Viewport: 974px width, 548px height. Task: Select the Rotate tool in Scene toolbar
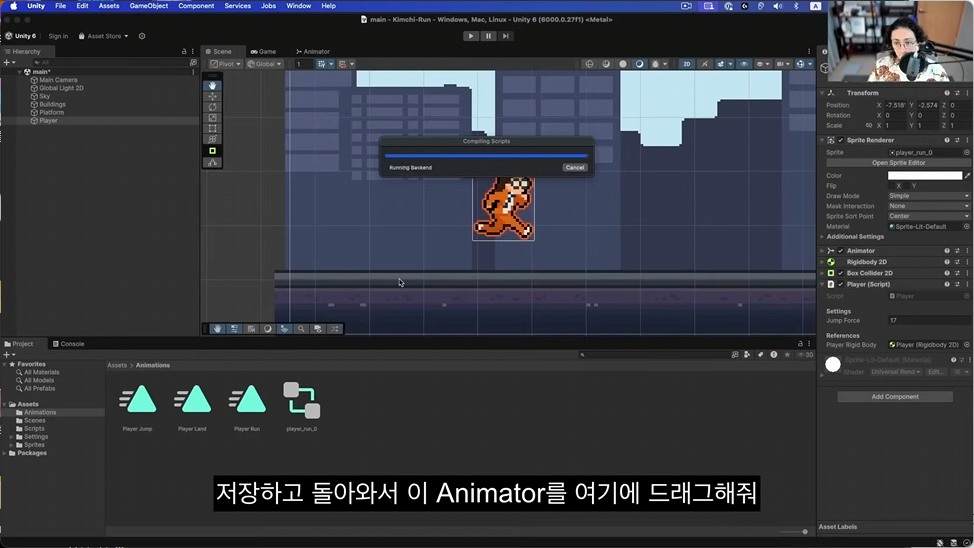[212, 107]
